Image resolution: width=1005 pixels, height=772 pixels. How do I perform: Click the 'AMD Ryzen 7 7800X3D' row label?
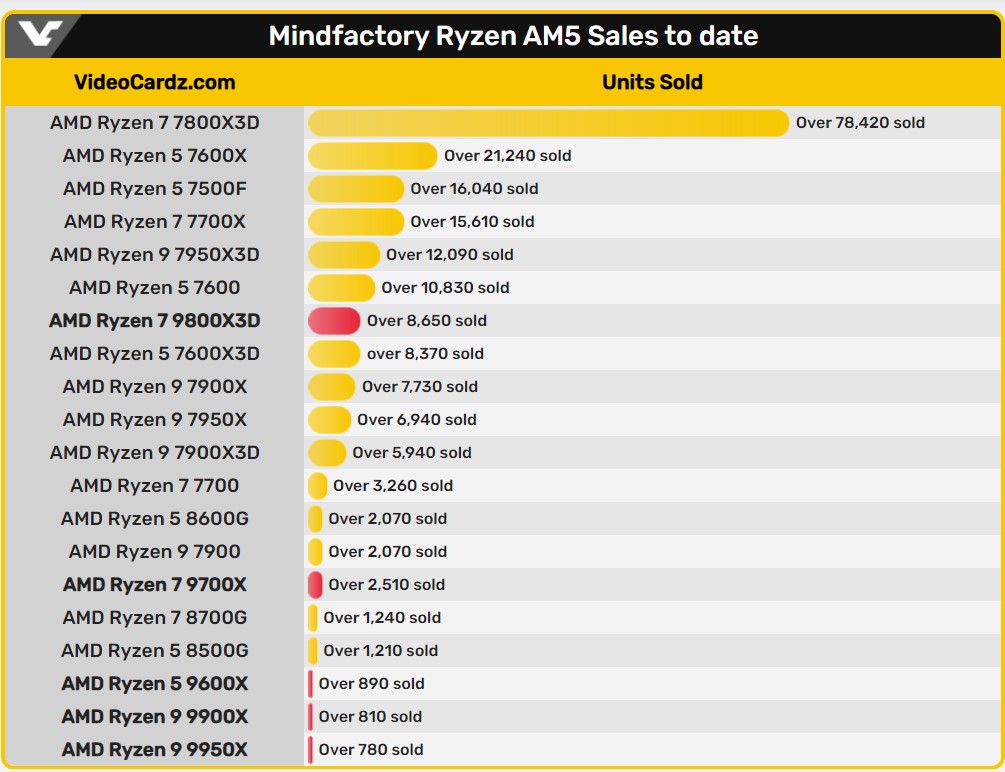click(154, 122)
